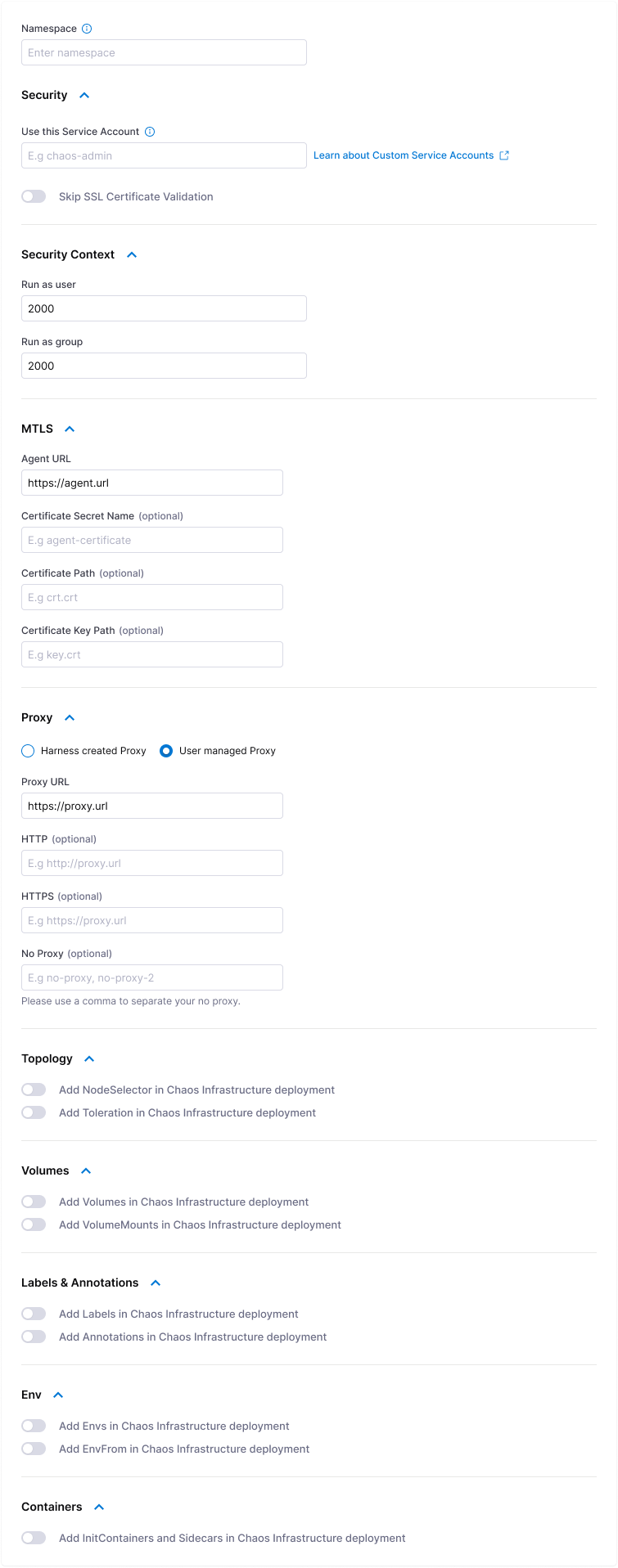Toggle Skip SSL Certificate Validation
The image size is (618, 1568).
point(34,196)
